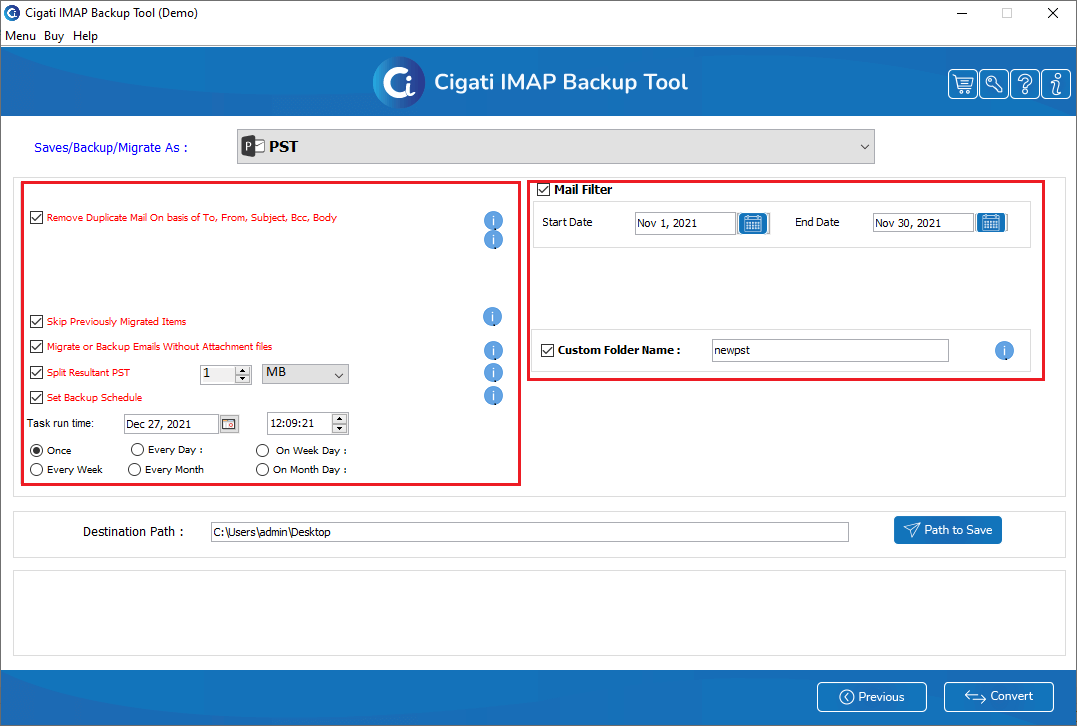Select the Every Day radio button
This screenshot has width=1077, height=726.
[x=137, y=449]
